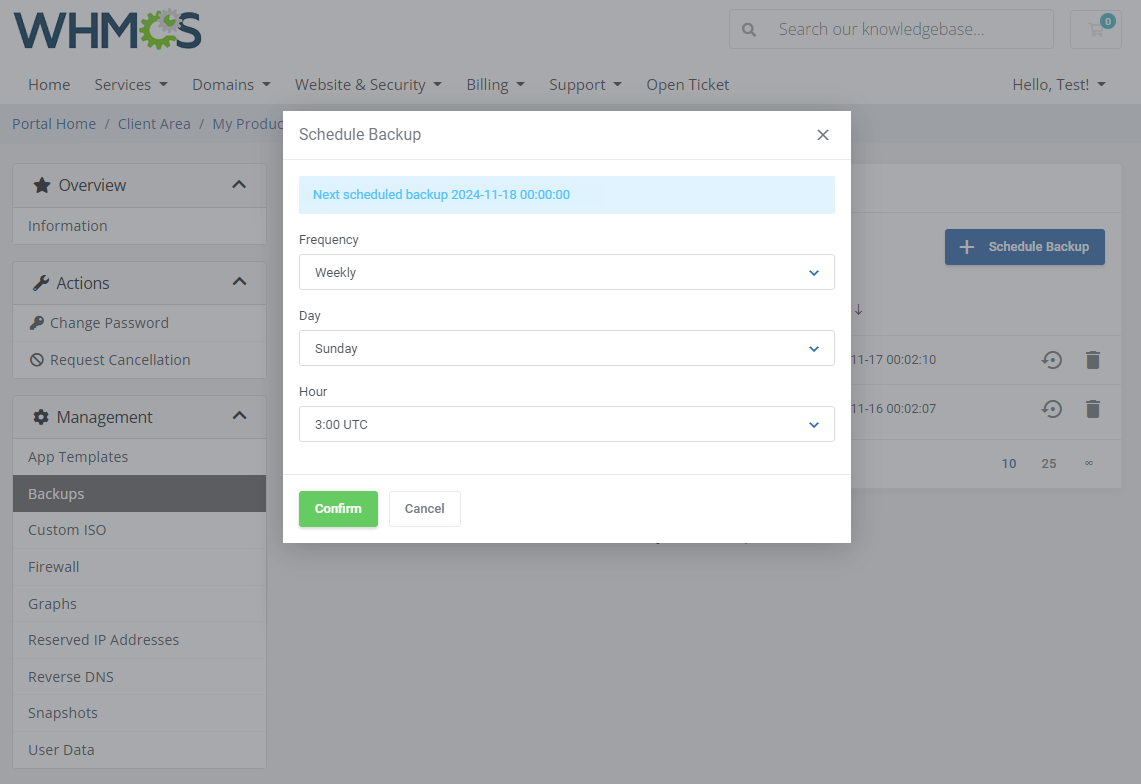Screen dimensions: 1141x784
Task: Show 25 entries per page
Action: (x=1049, y=464)
